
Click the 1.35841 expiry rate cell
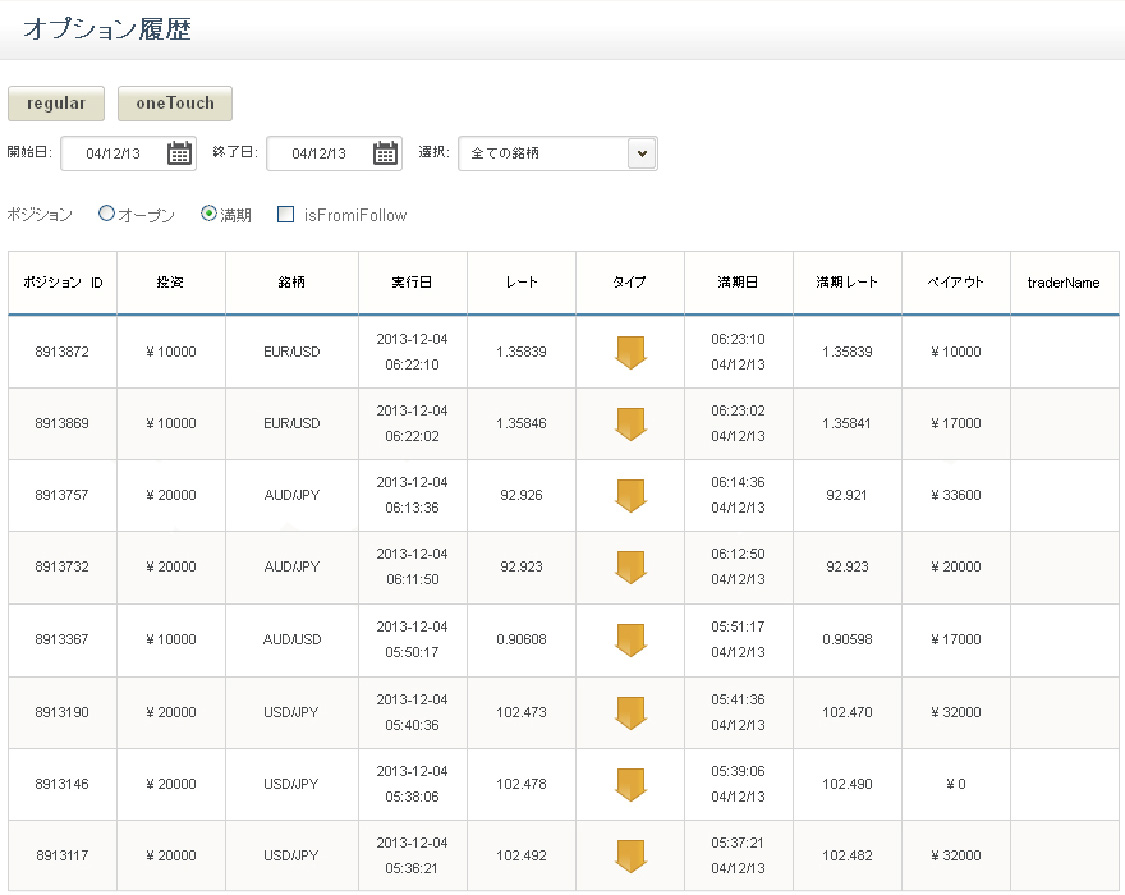[x=847, y=423]
